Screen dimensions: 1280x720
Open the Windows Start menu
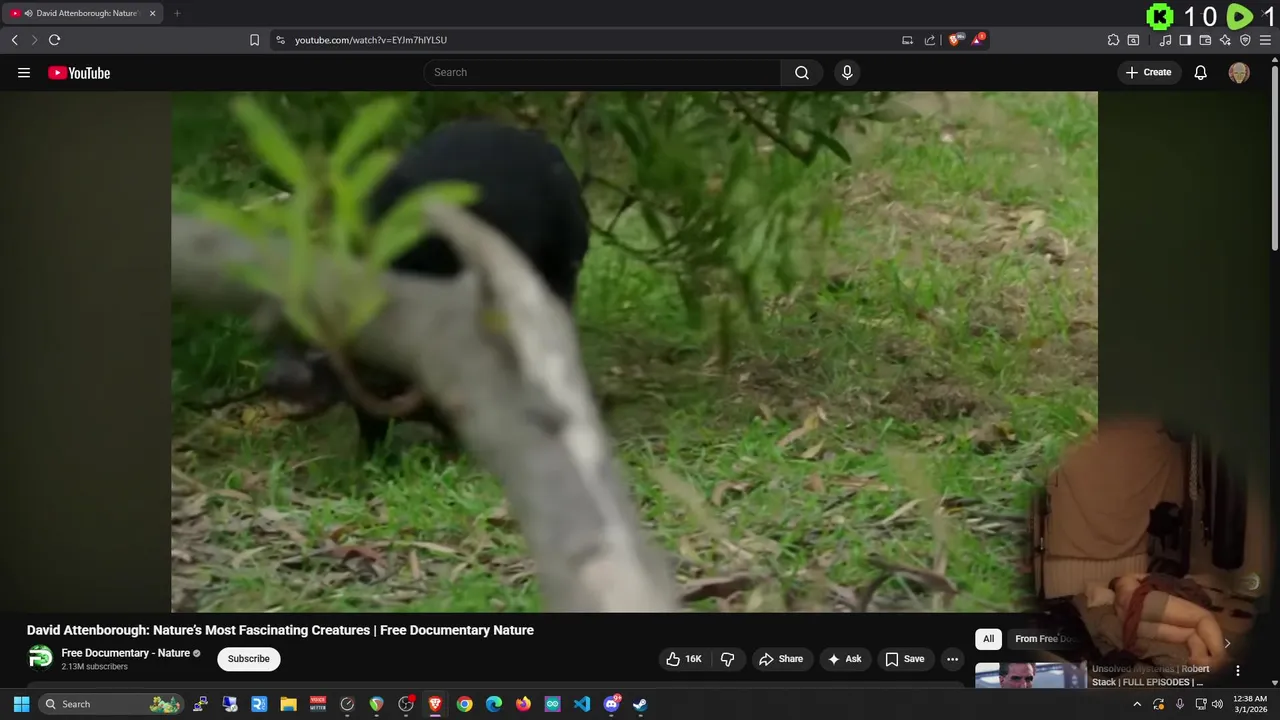[x=21, y=704]
